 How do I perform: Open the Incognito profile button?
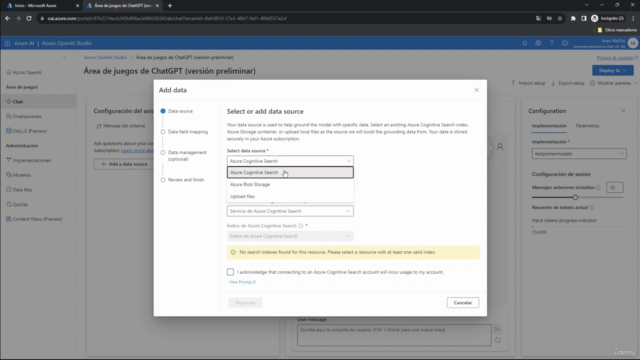click(x=607, y=18)
